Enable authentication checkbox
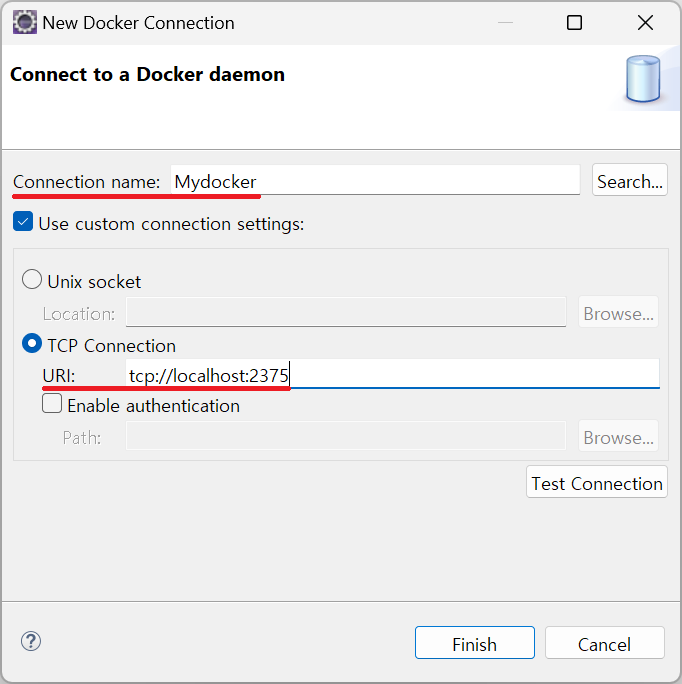Image resolution: width=682 pixels, height=684 pixels. point(52,405)
